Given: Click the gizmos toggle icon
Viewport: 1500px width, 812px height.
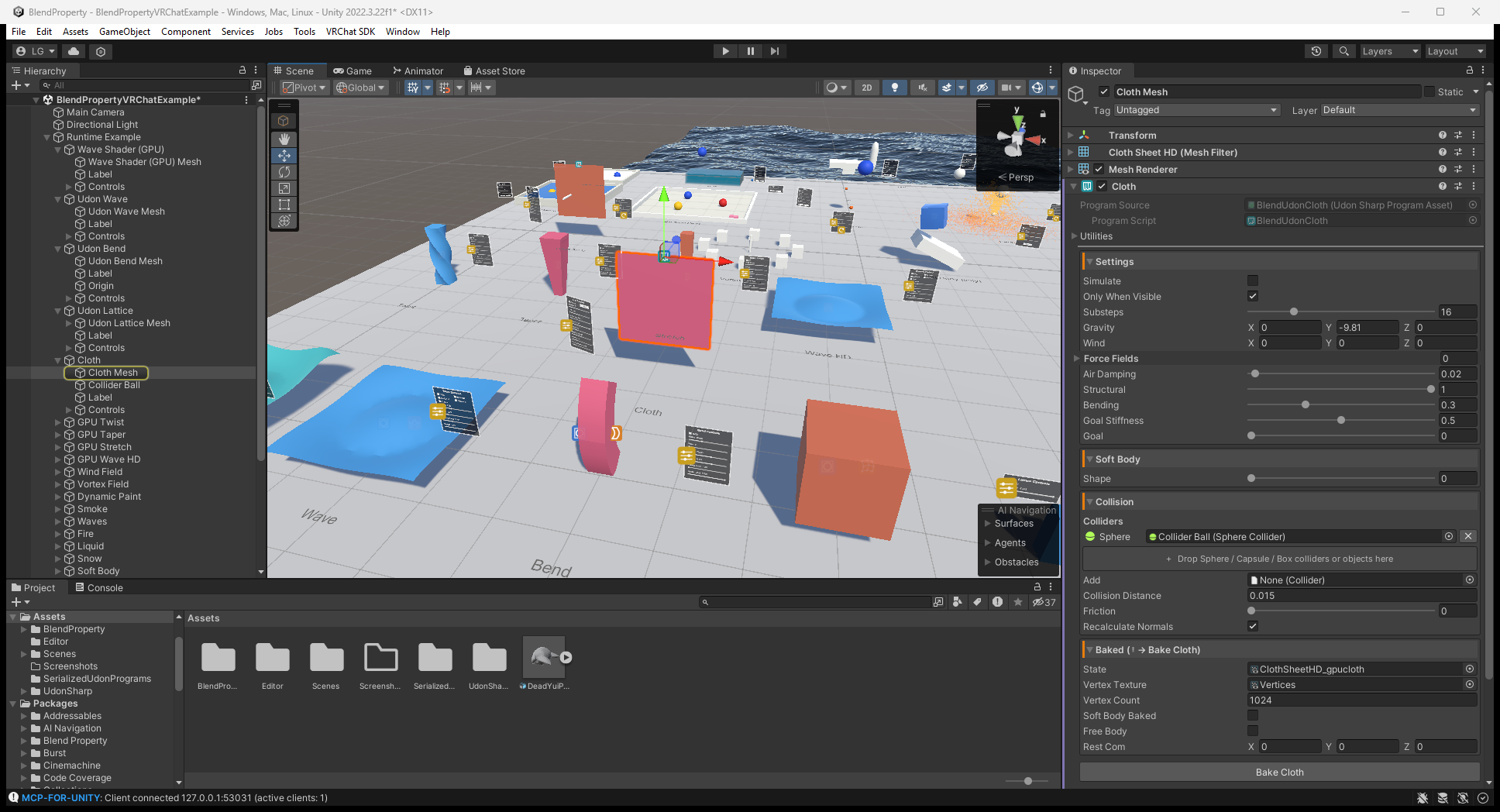Looking at the screenshot, I should (1037, 88).
